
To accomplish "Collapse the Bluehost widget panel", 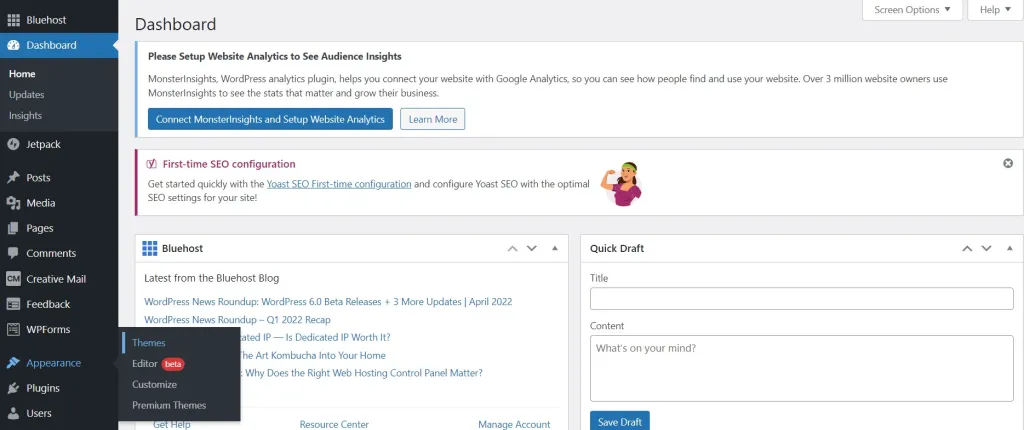I will pos(555,248).
